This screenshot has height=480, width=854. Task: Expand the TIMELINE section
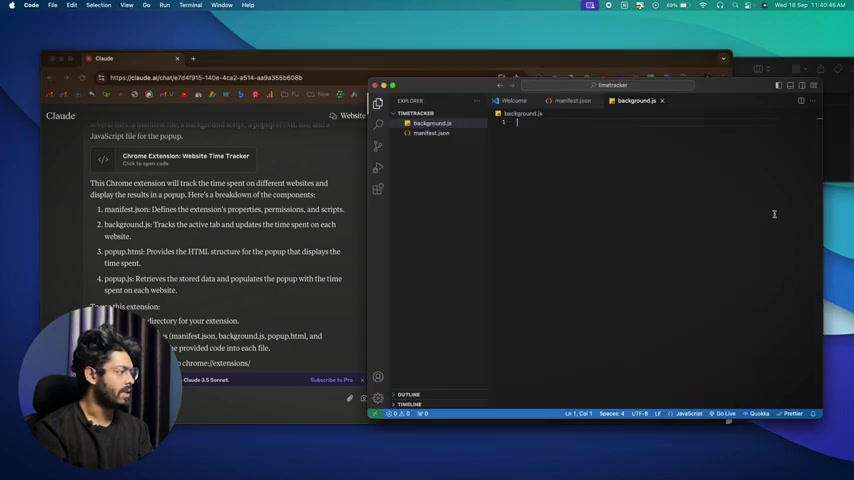(410, 404)
